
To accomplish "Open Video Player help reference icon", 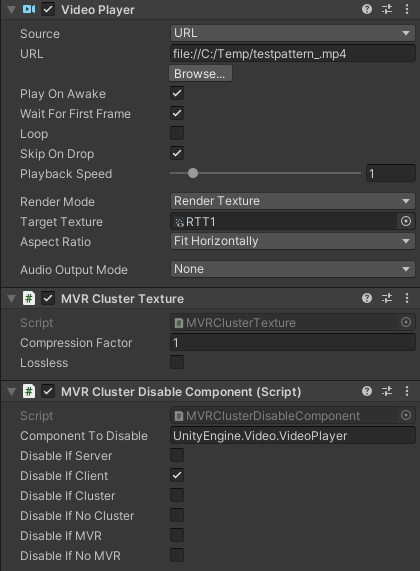I will point(367,9).
